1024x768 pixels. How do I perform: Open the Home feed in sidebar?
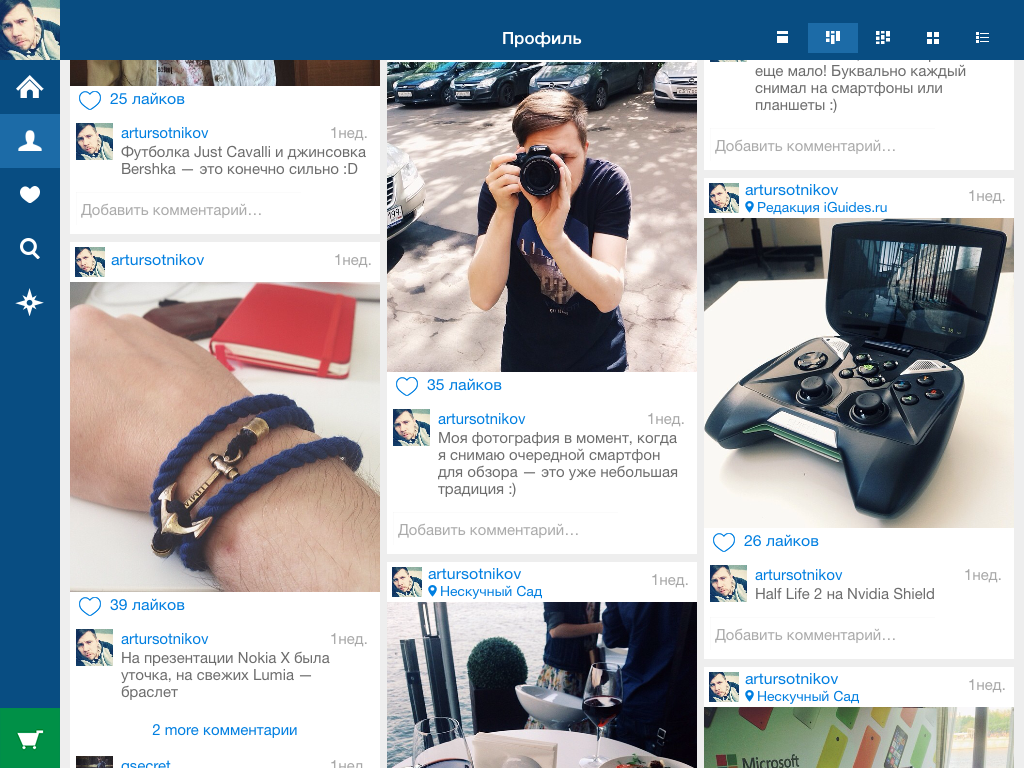click(x=29, y=87)
